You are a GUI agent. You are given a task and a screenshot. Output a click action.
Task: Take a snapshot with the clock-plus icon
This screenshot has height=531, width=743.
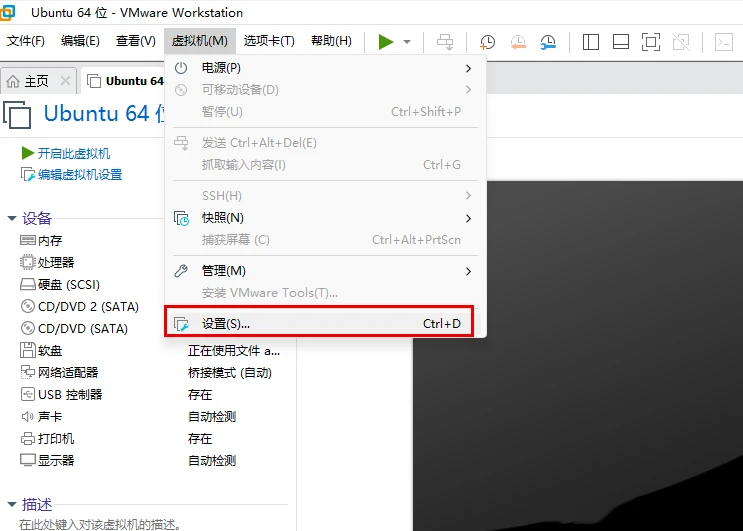click(487, 42)
